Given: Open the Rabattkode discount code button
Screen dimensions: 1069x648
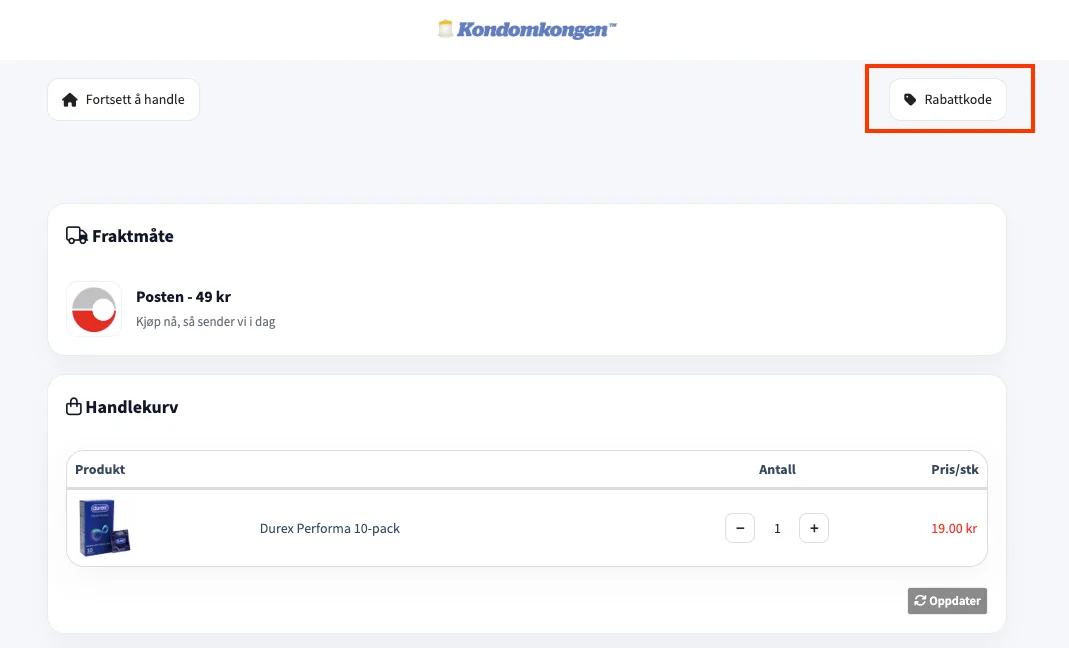Looking at the screenshot, I should click(948, 100).
